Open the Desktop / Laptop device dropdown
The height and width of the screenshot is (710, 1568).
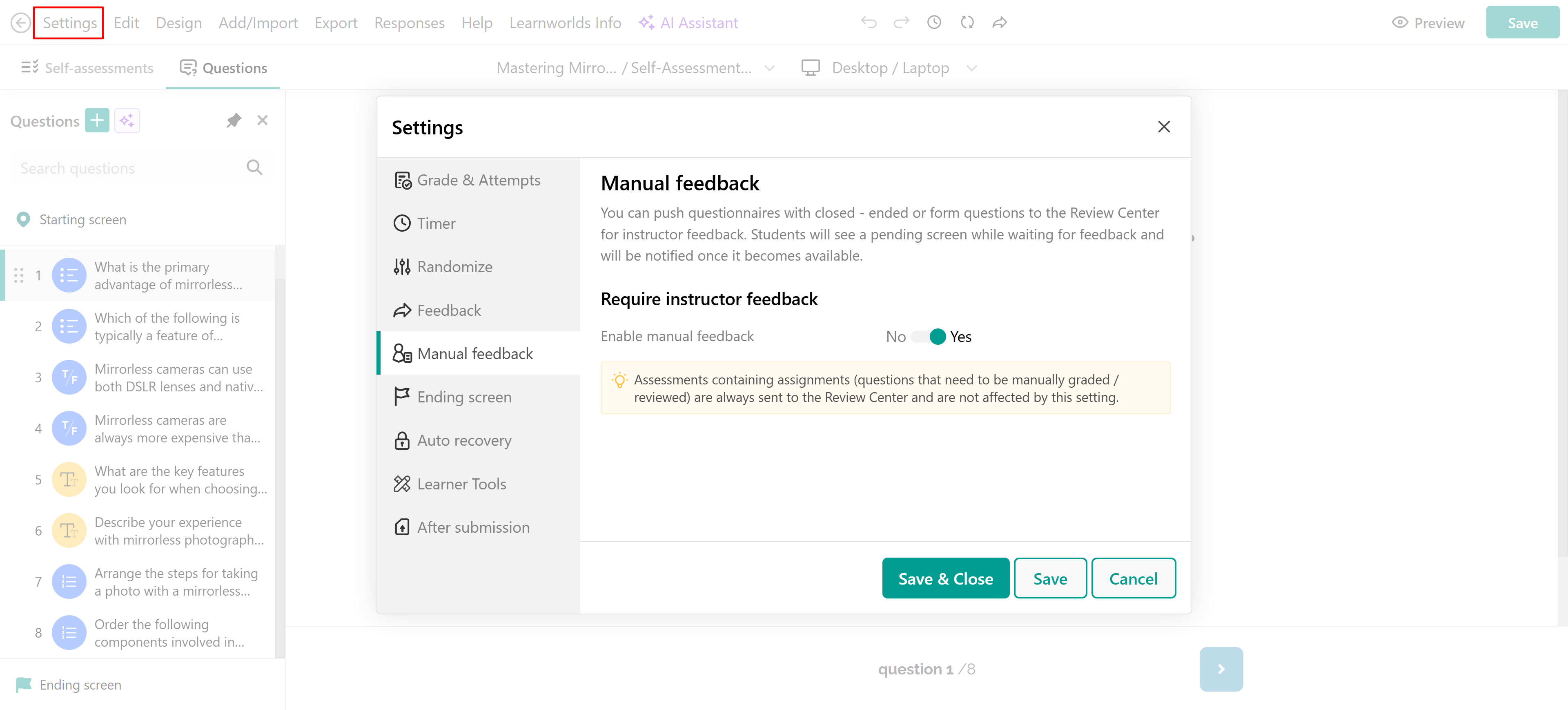pyautogui.click(x=971, y=68)
